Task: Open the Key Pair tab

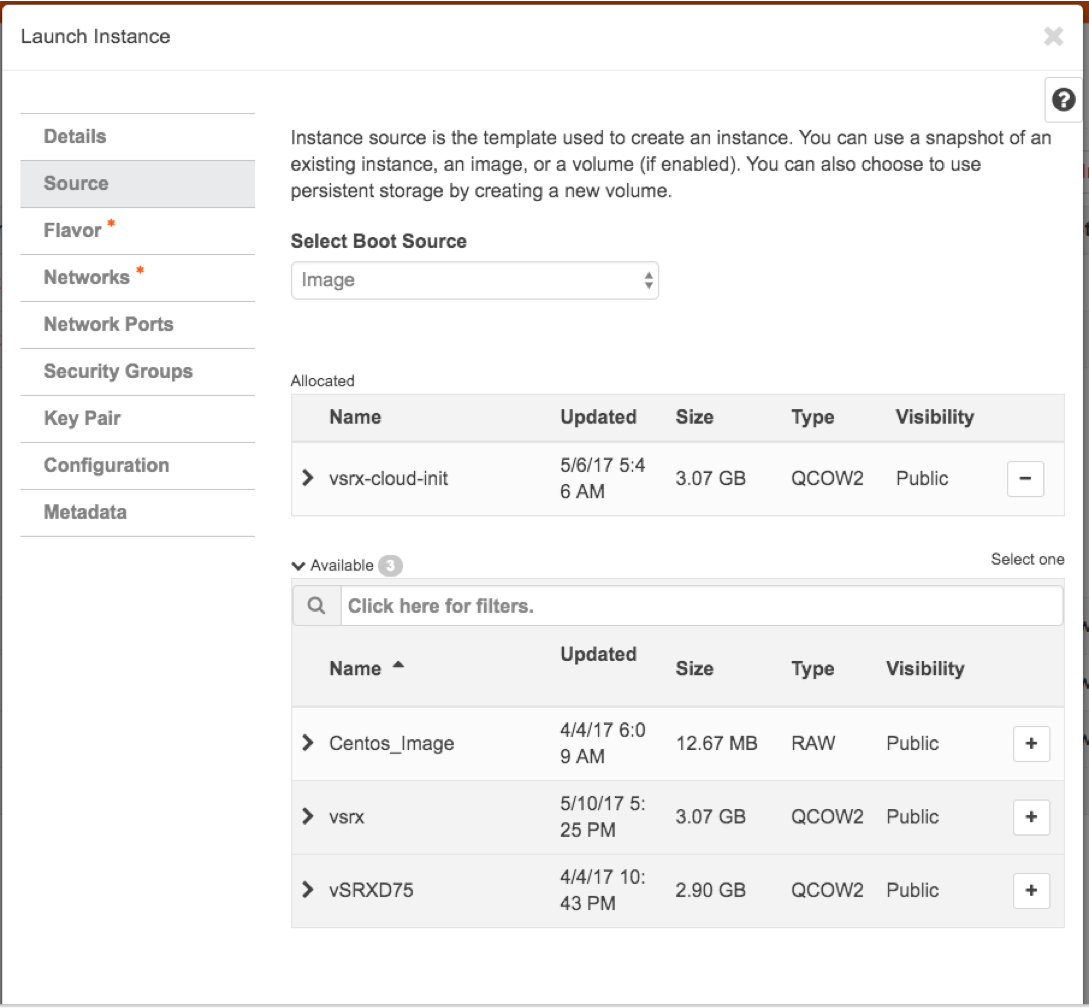Action: tap(82, 418)
